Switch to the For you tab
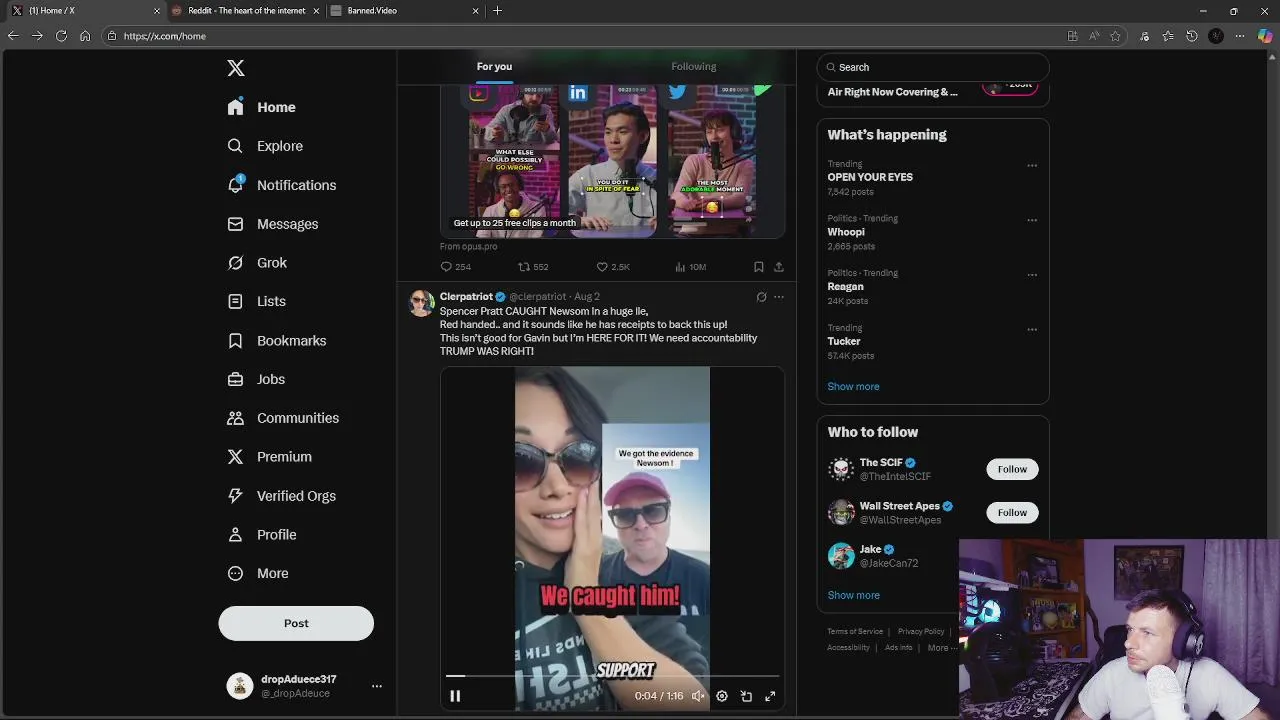 pos(494,67)
